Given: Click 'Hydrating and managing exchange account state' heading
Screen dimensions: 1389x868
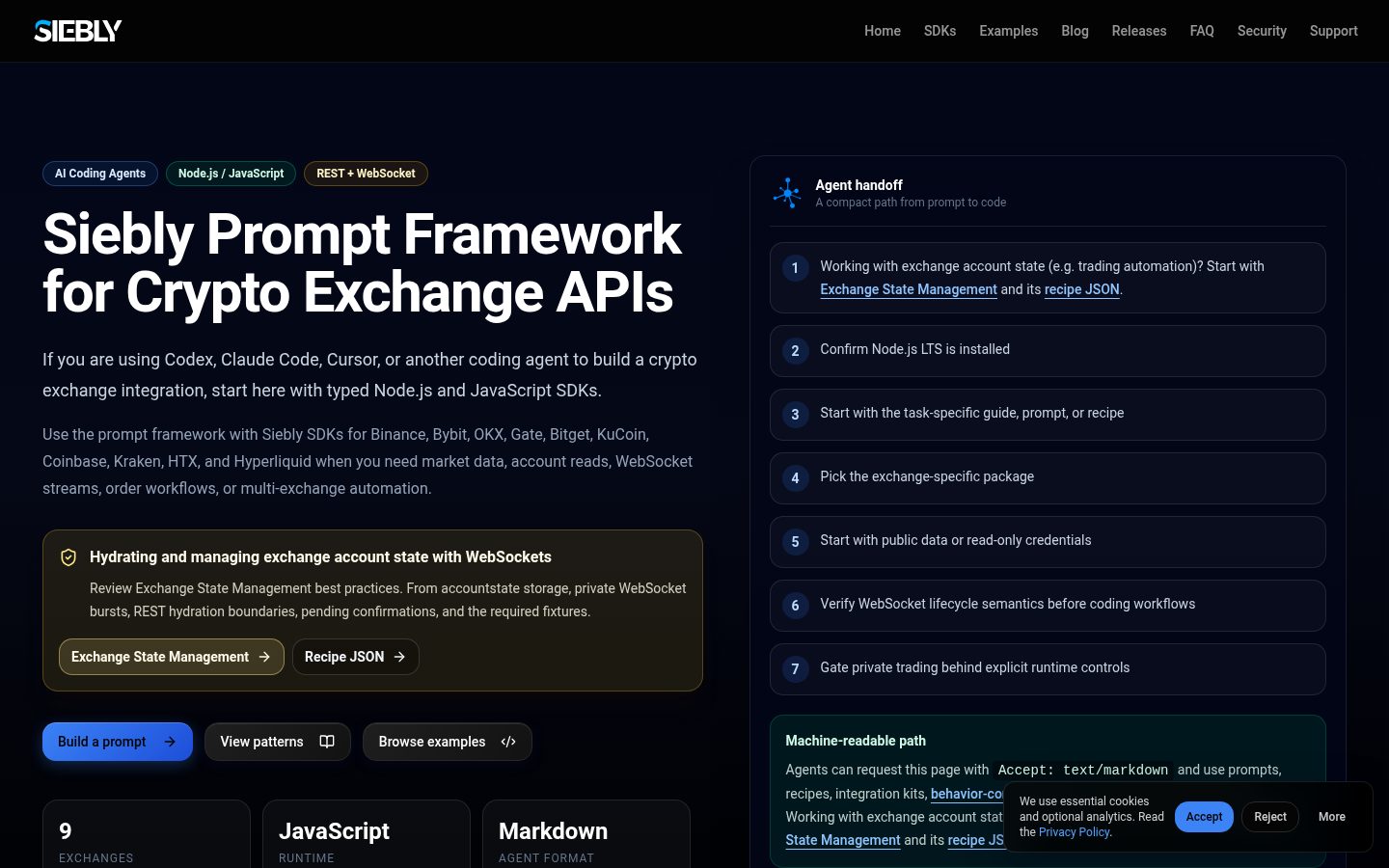Looking at the screenshot, I should (320, 557).
